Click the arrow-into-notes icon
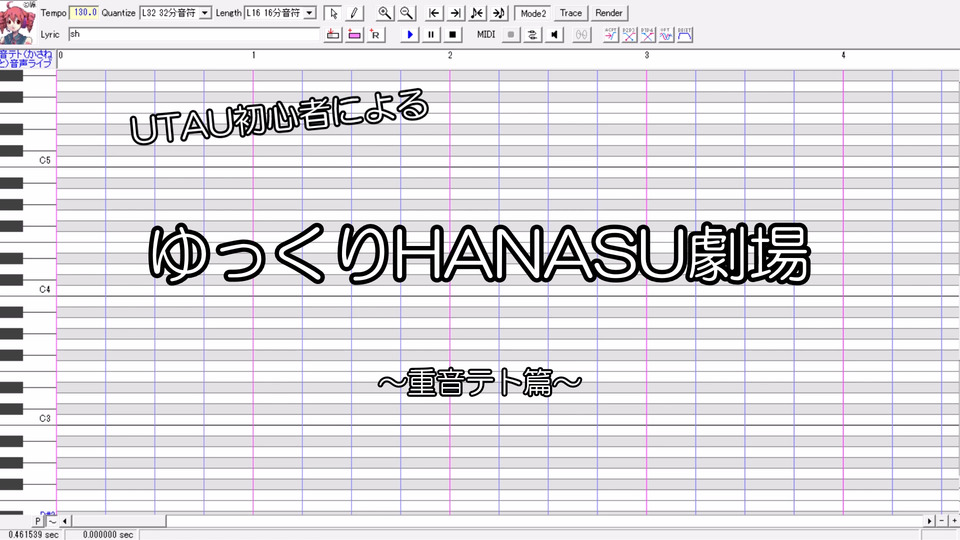960x540 pixels. point(499,13)
